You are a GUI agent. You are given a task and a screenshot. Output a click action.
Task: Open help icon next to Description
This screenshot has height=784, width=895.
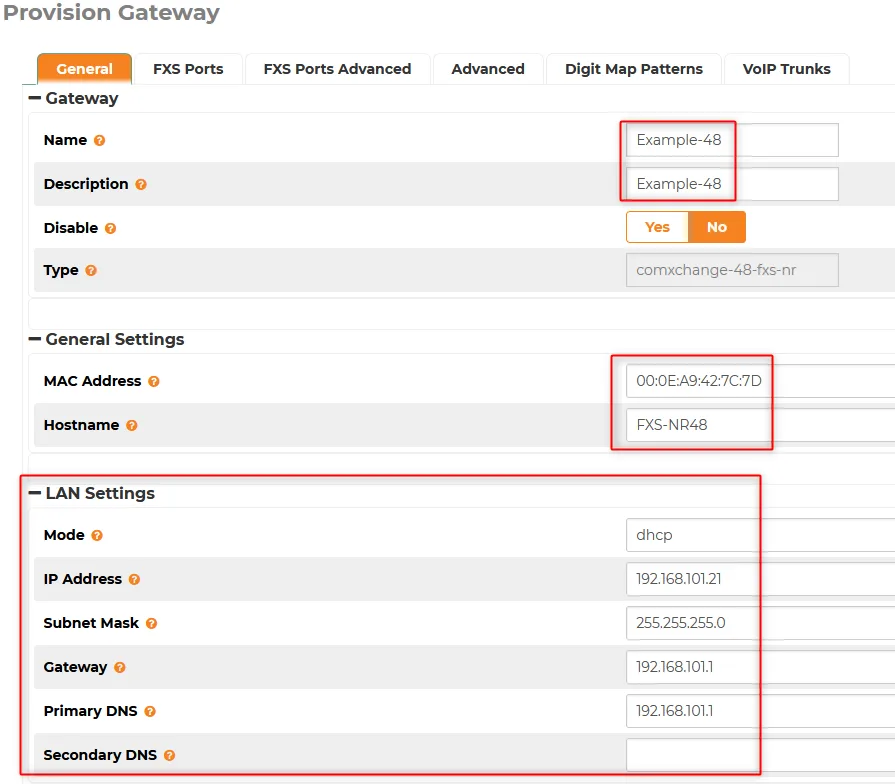click(x=141, y=184)
